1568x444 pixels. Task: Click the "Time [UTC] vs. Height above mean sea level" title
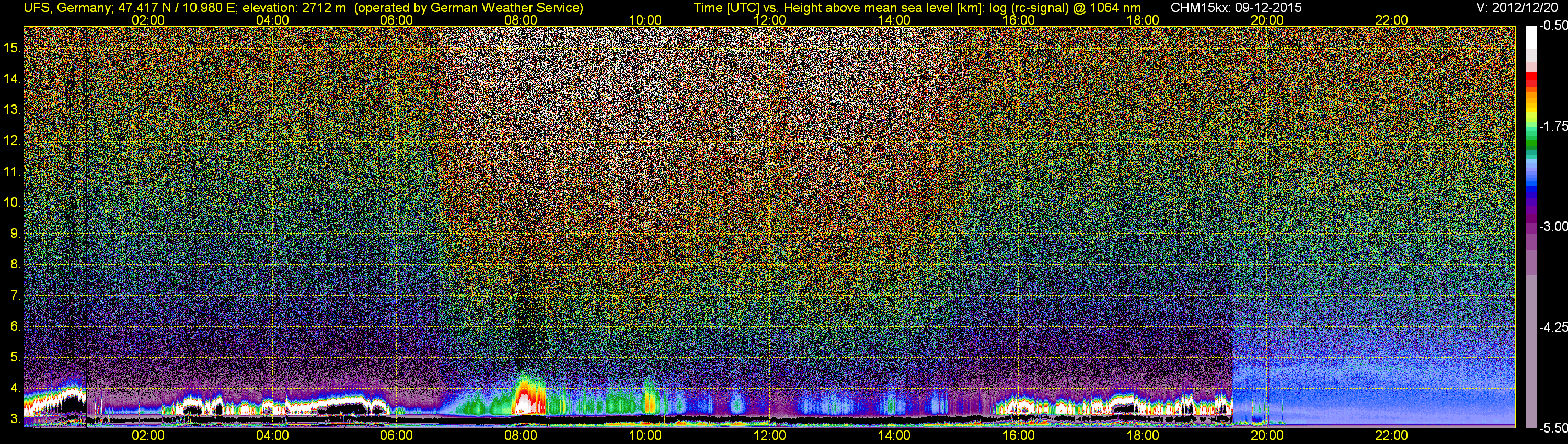[839, 7]
